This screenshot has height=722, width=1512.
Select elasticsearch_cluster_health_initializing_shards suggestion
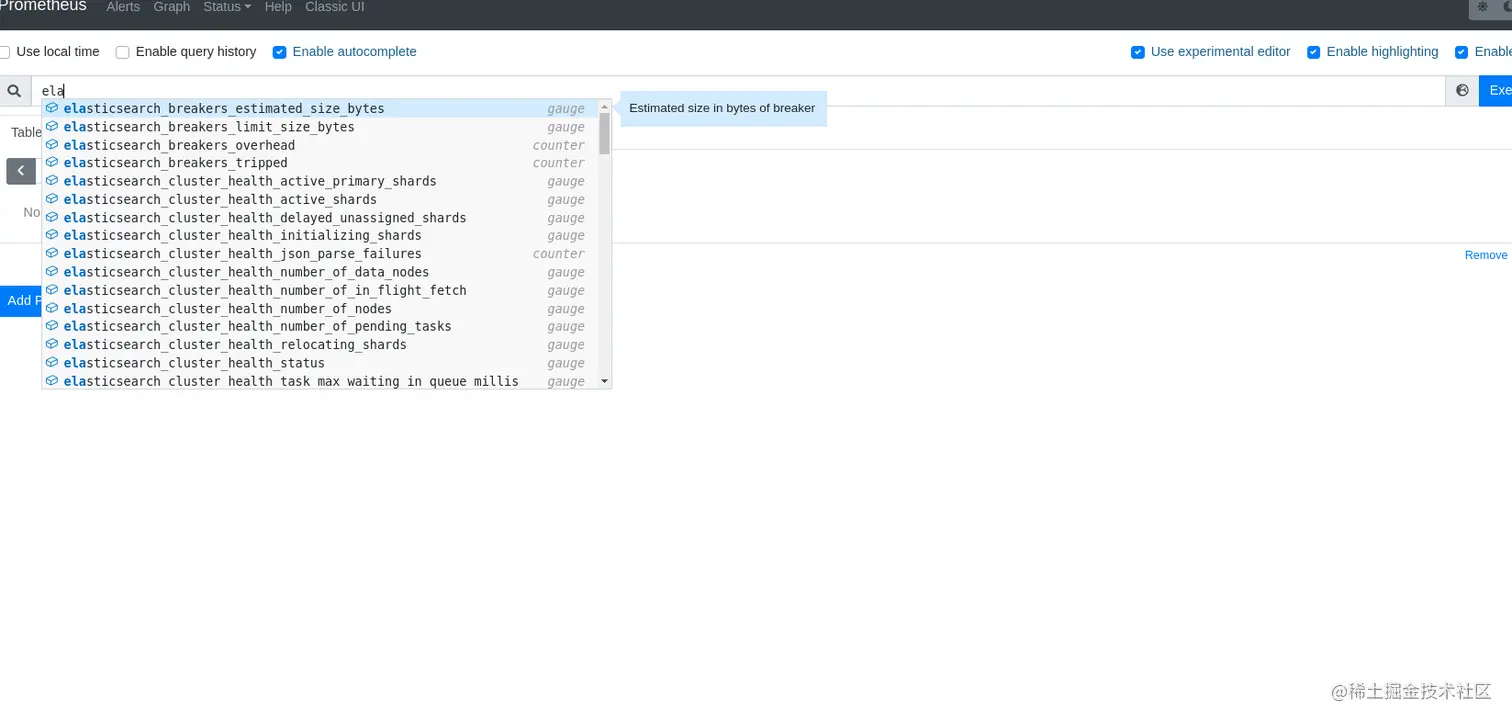tap(321, 235)
